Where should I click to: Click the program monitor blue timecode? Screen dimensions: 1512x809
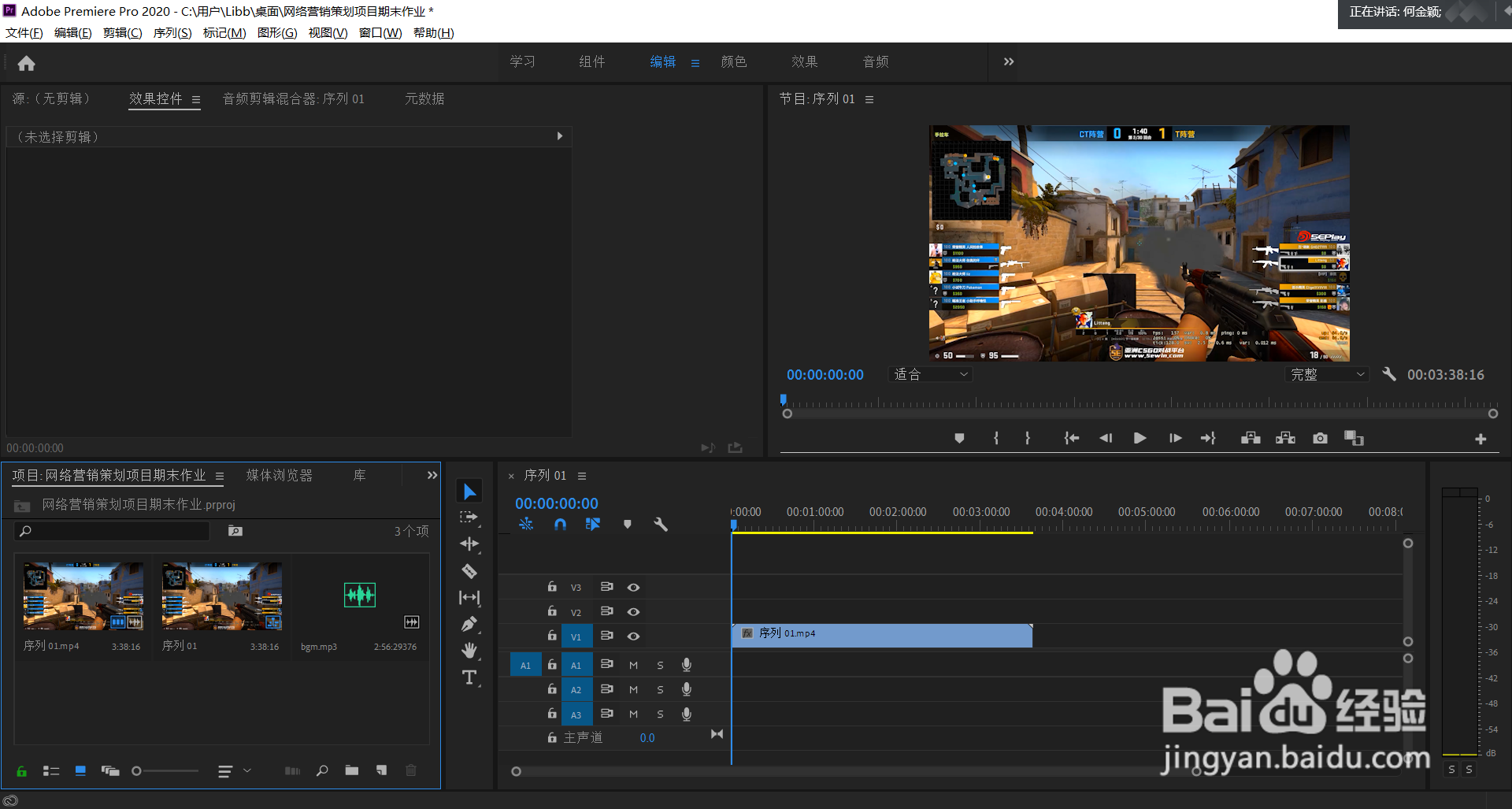pos(825,375)
